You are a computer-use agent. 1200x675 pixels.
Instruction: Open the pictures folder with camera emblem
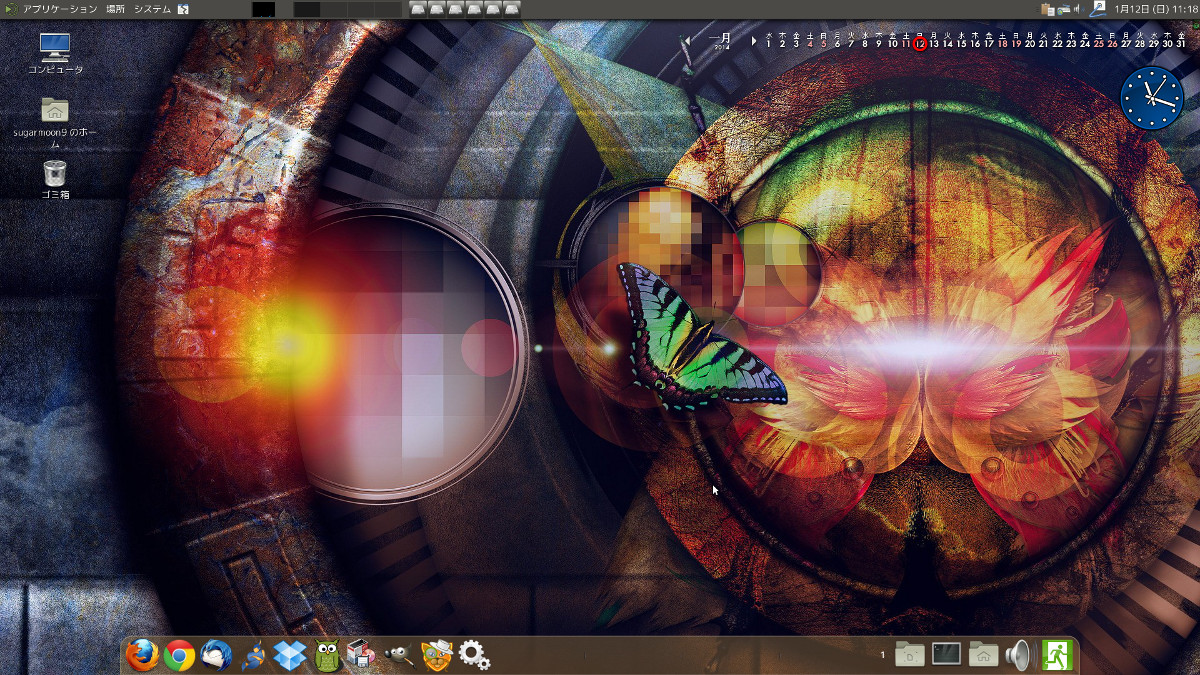(x=909, y=654)
